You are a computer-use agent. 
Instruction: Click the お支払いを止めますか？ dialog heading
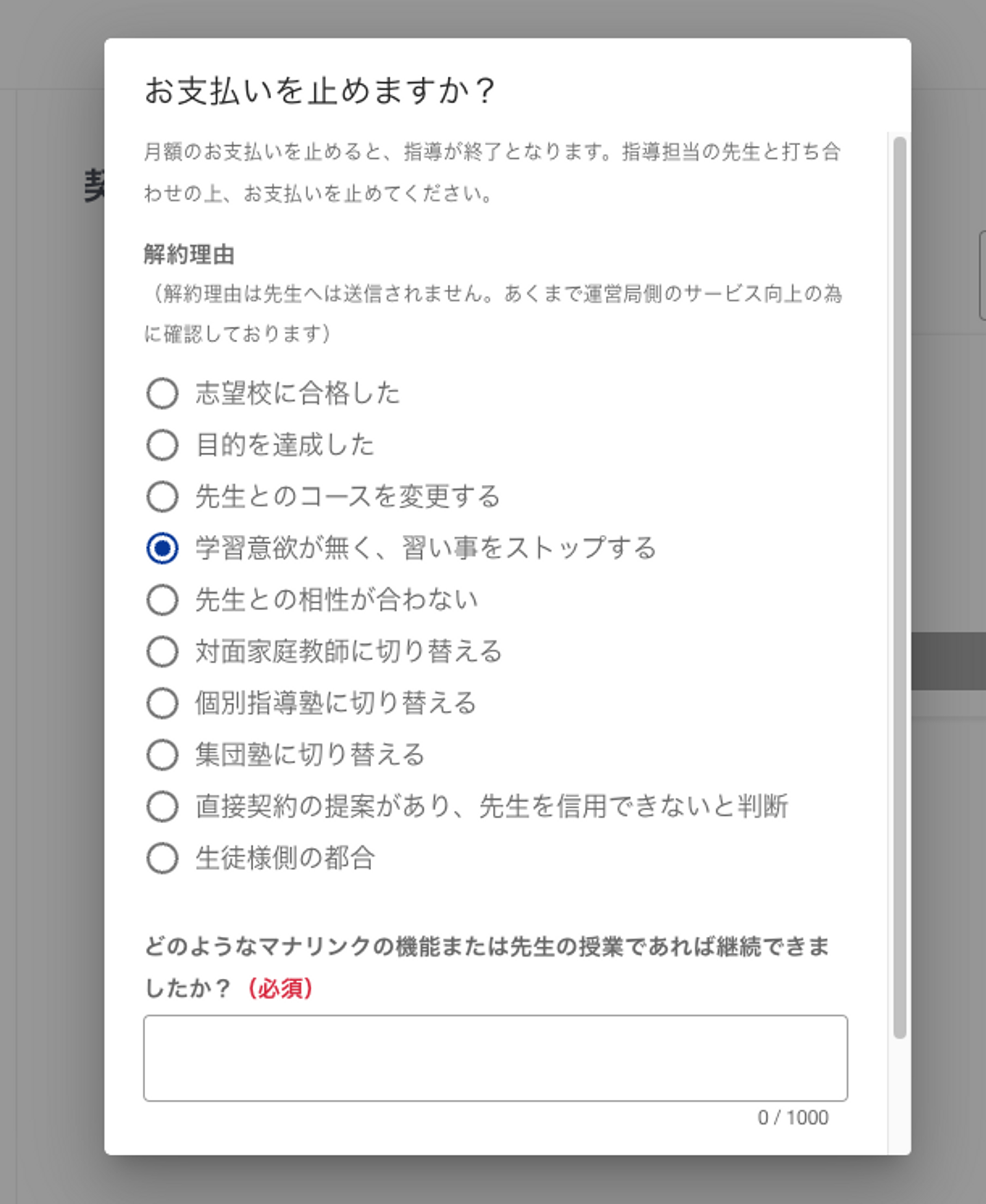(x=320, y=90)
